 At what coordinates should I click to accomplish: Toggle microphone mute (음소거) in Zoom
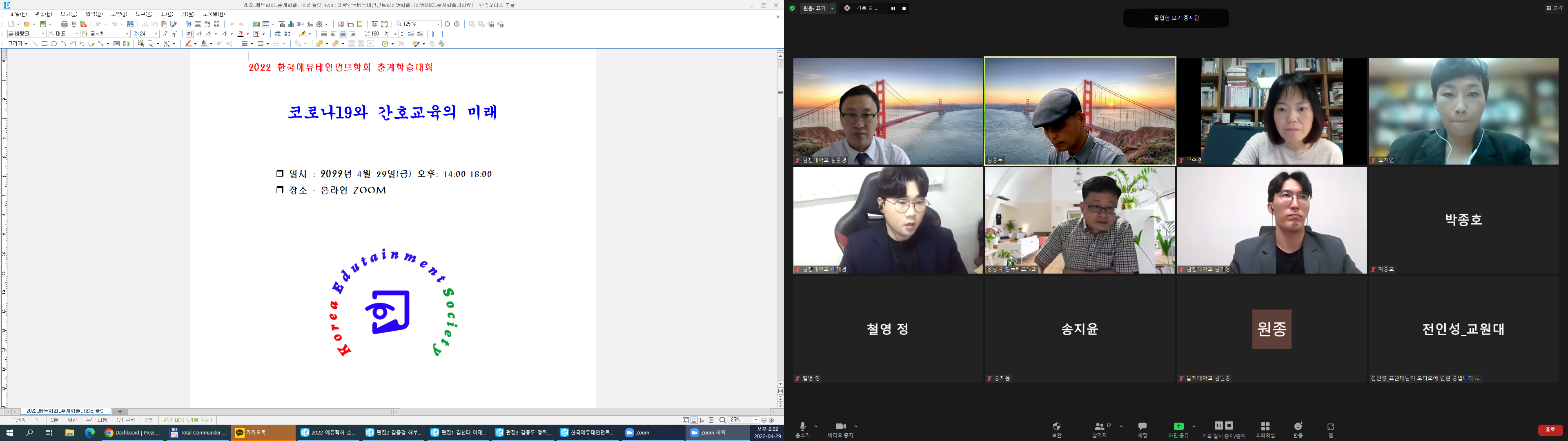tap(802, 426)
